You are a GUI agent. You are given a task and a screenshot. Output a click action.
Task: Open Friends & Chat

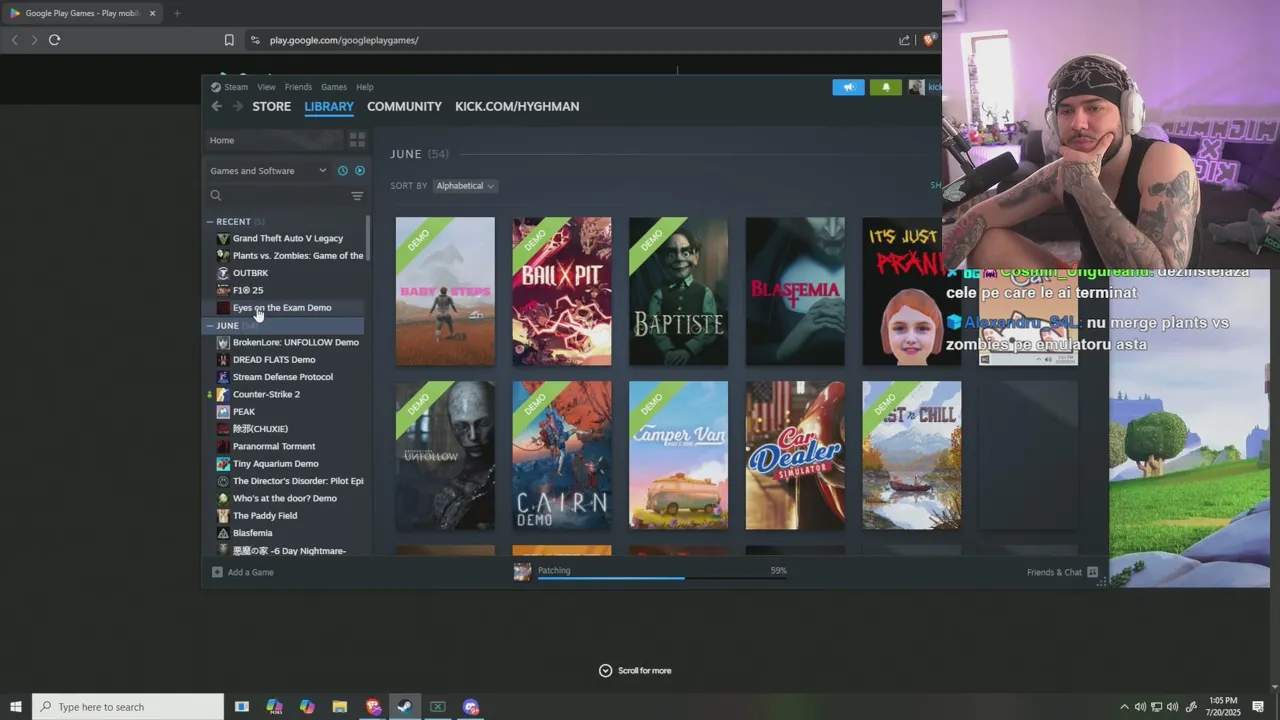1062,572
